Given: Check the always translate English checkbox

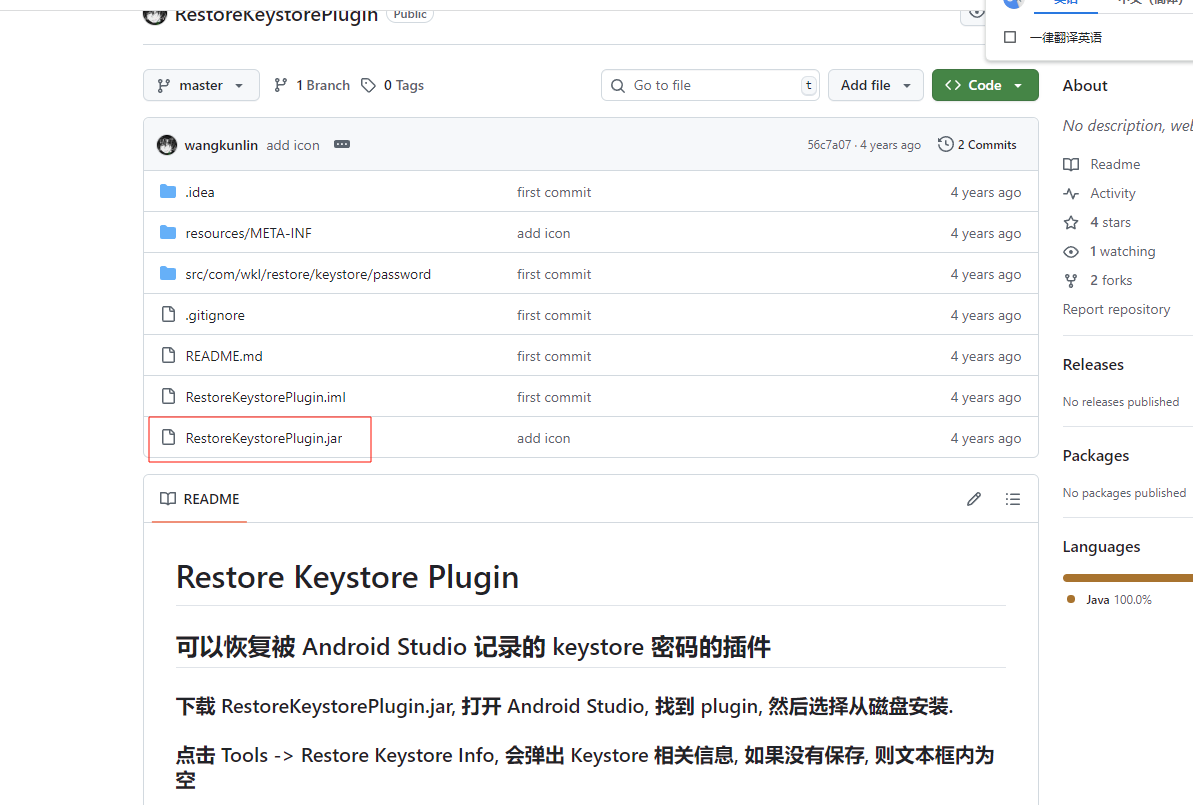Looking at the screenshot, I should 1010,37.
